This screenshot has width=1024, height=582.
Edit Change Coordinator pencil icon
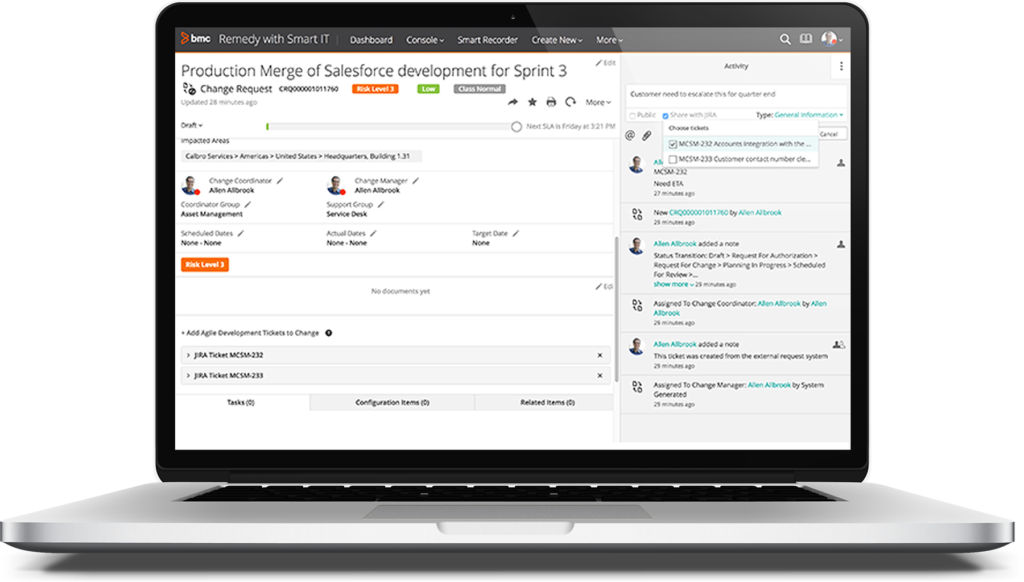pos(280,180)
